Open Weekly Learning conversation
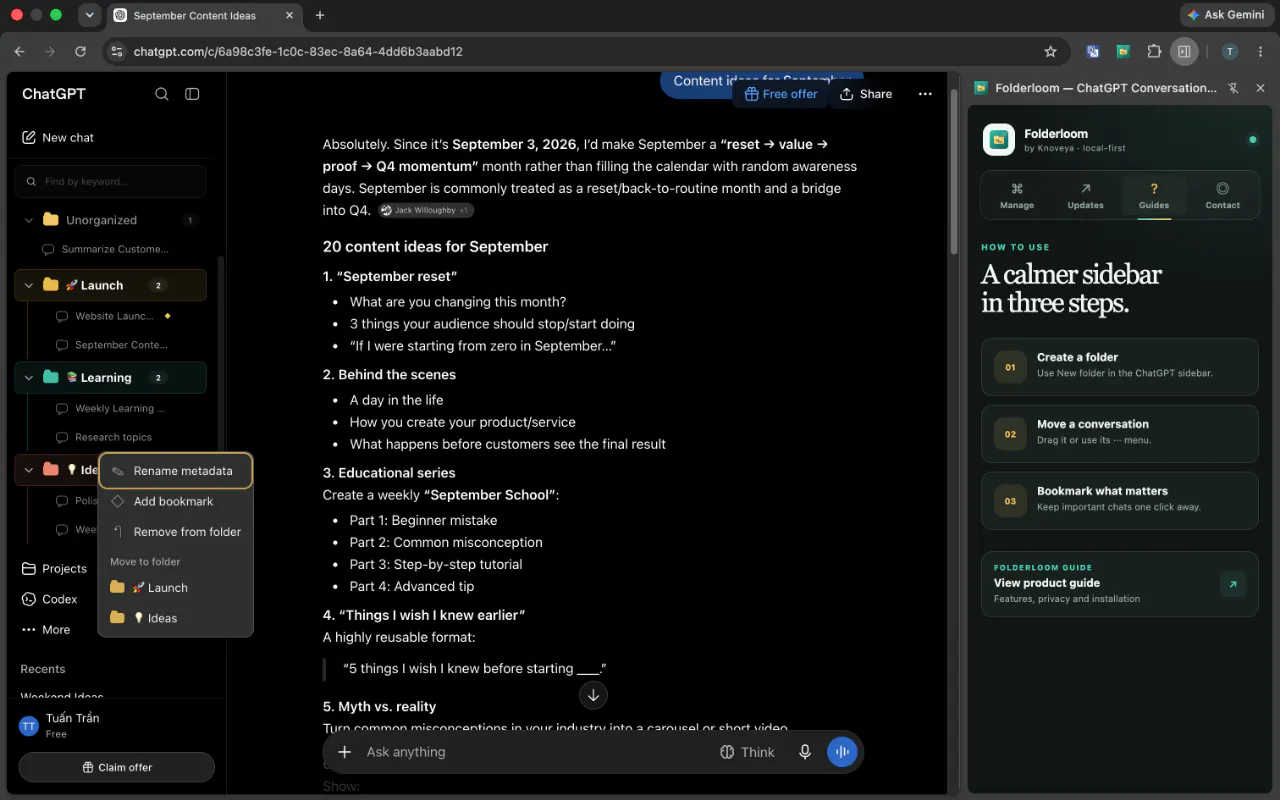Screen dimensions: 1280x800 pos(120,408)
